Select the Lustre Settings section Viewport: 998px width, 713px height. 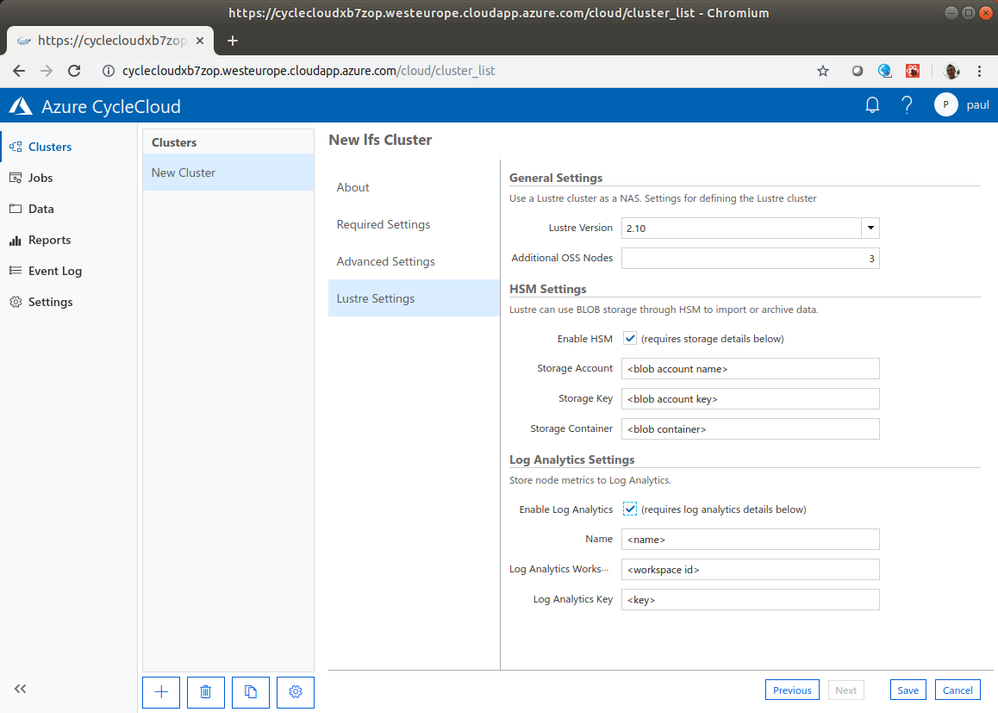[x=414, y=298]
